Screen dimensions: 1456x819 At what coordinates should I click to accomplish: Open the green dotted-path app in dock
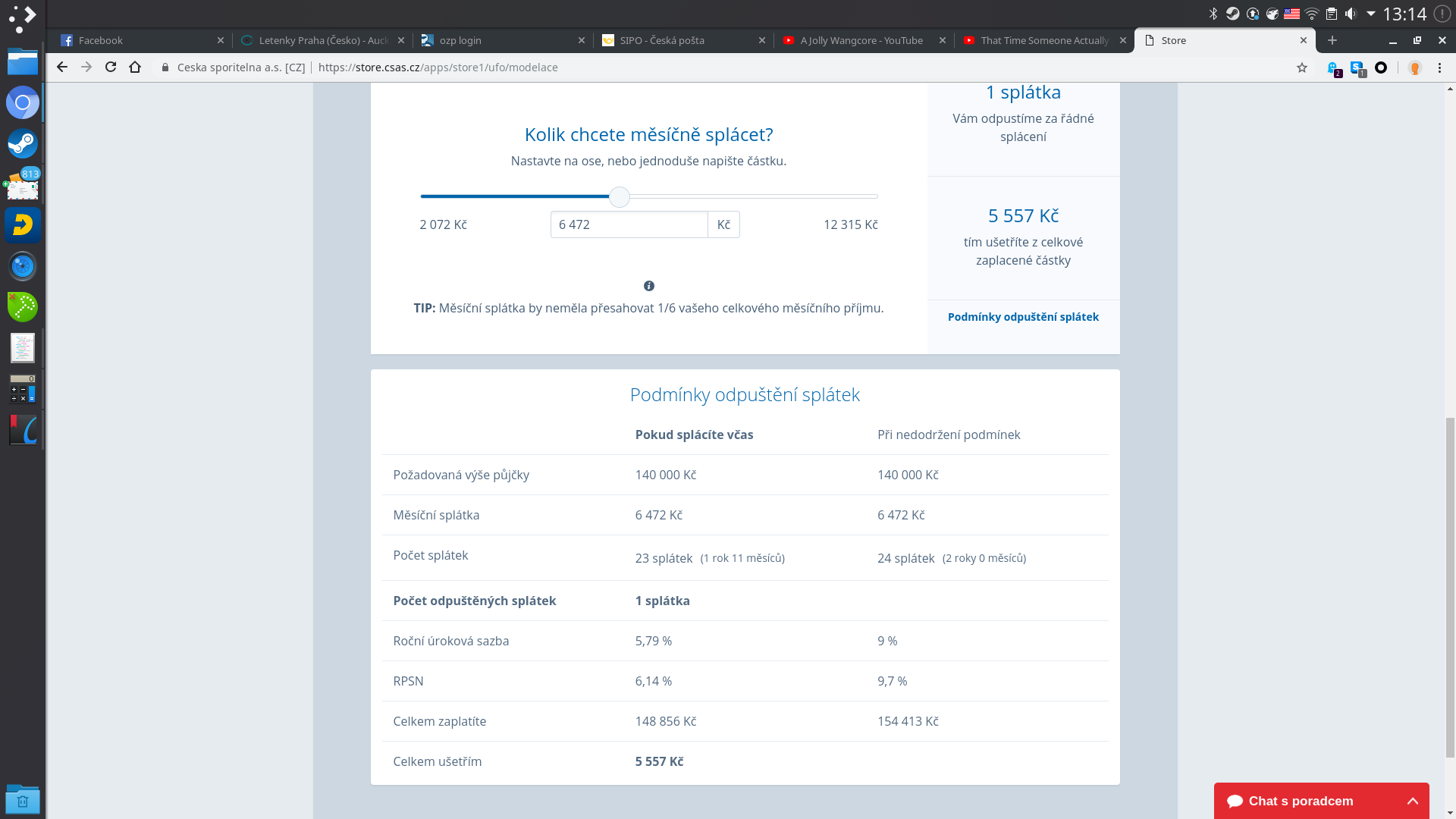(x=23, y=307)
